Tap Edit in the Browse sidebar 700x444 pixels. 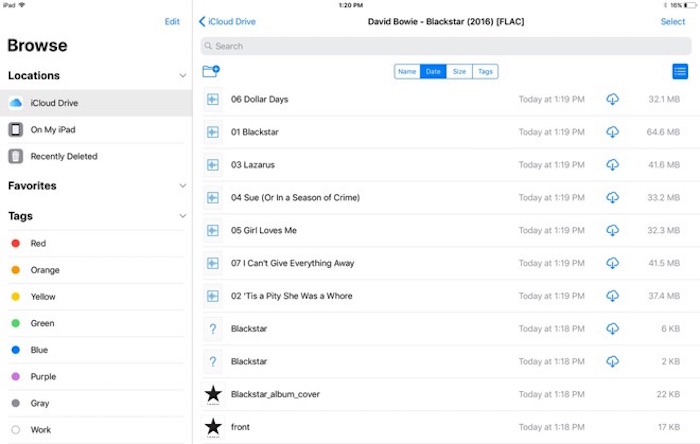(172, 21)
